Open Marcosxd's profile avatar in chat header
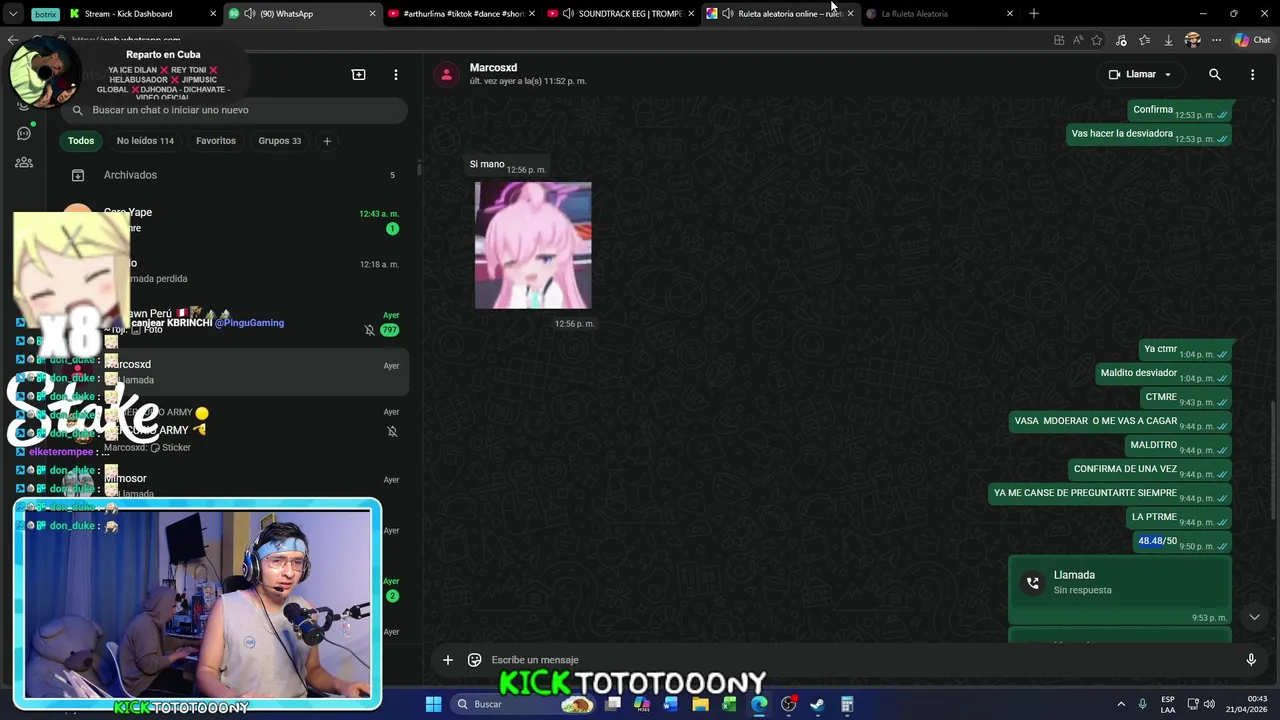The image size is (1280, 720). [x=447, y=74]
